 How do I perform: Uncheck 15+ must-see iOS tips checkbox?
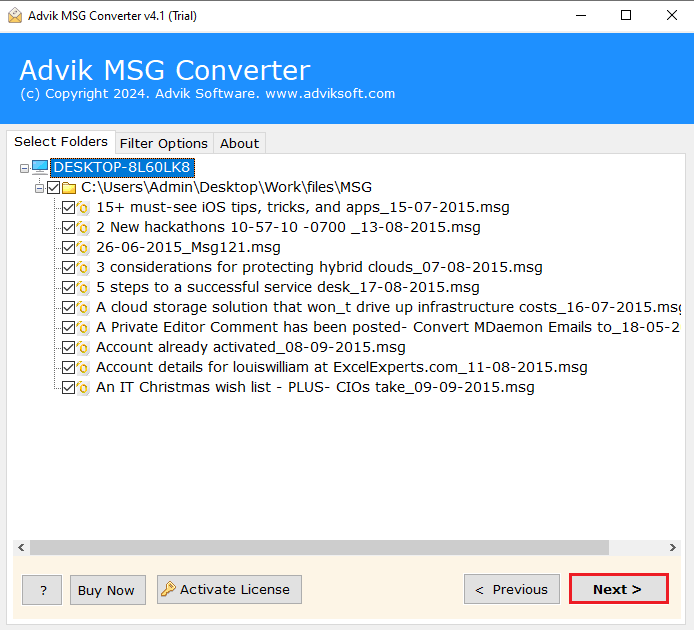point(68,208)
